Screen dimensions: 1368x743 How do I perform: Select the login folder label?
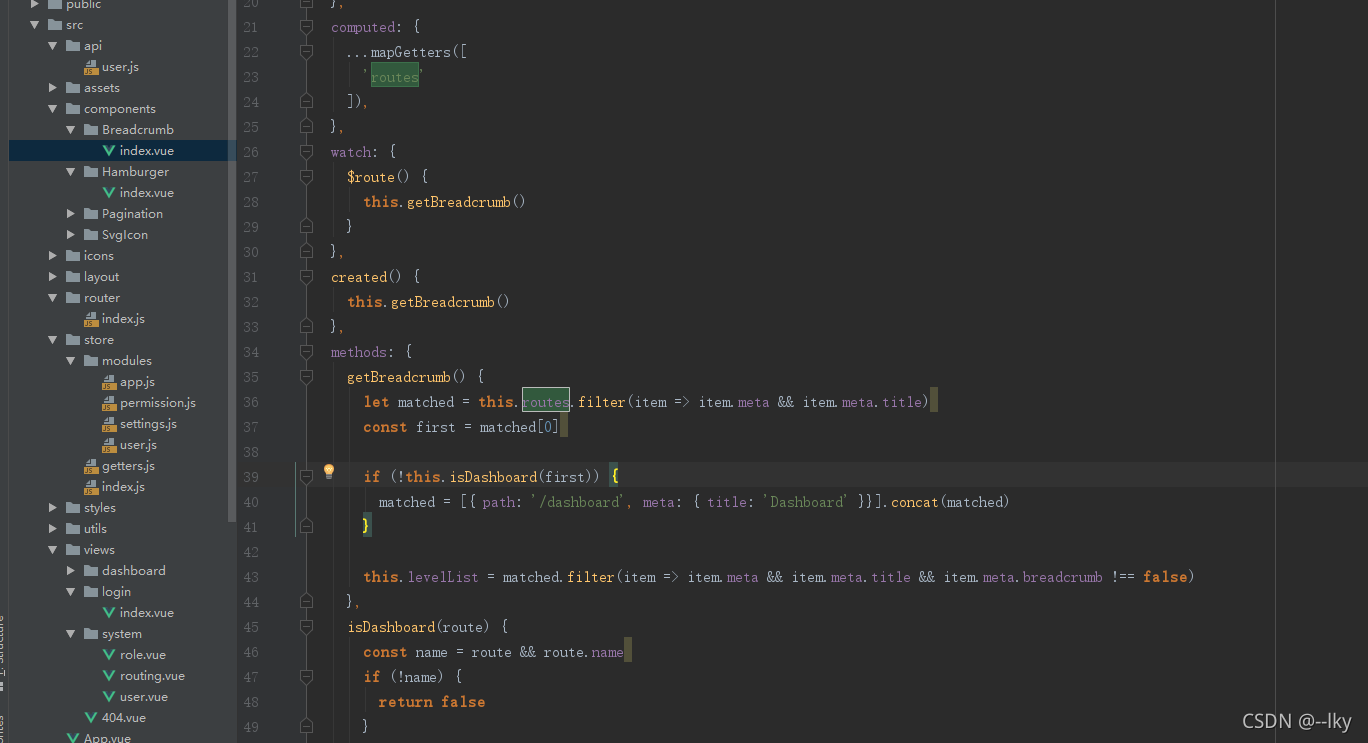[116, 592]
